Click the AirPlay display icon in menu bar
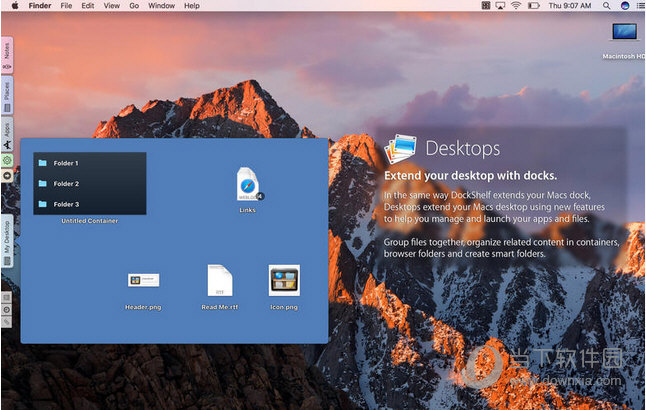Screen dimensions: 646x410 [500, 6]
